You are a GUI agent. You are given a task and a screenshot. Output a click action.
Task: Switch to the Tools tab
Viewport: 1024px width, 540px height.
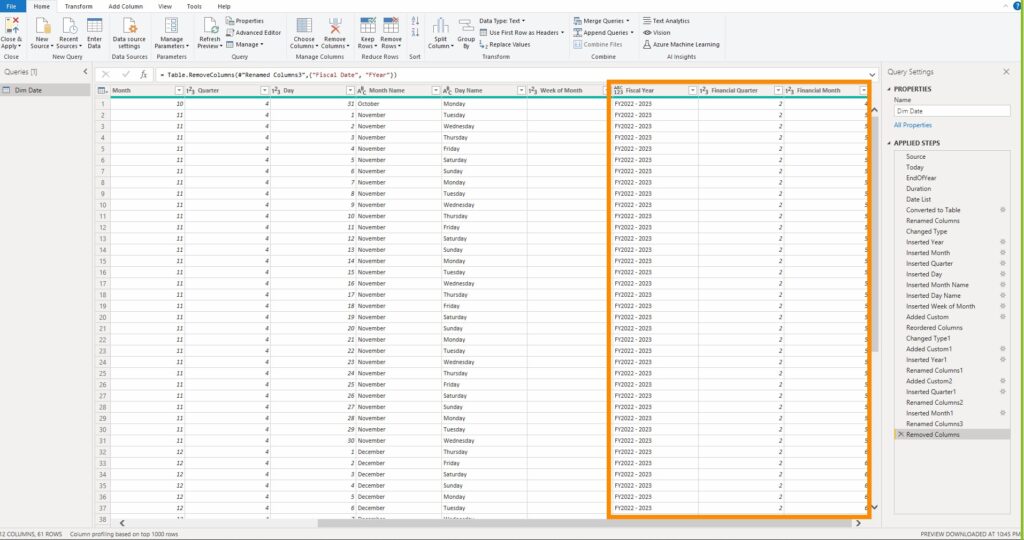194,6
